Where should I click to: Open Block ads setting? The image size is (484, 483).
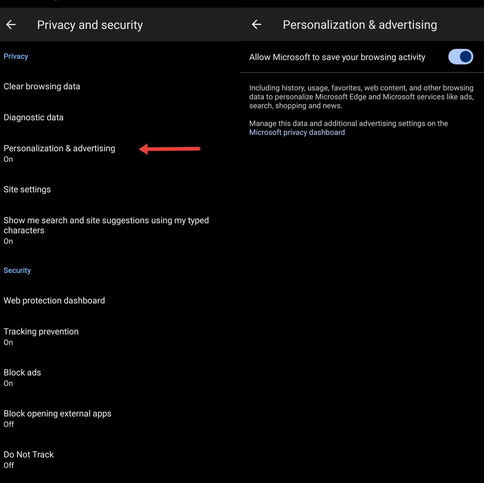pyautogui.click(x=120, y=378)
